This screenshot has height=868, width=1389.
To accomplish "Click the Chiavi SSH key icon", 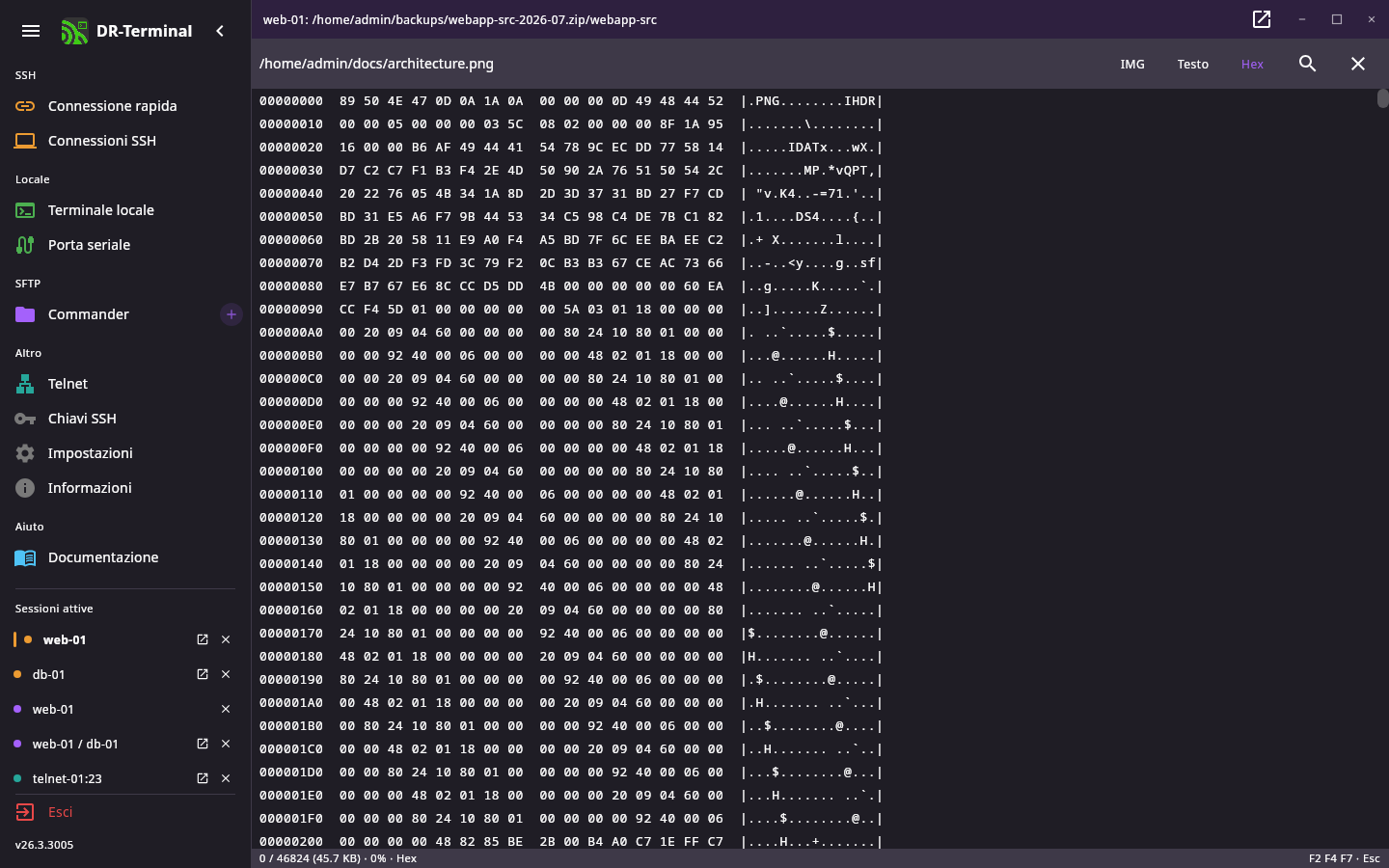I will 25,419.
